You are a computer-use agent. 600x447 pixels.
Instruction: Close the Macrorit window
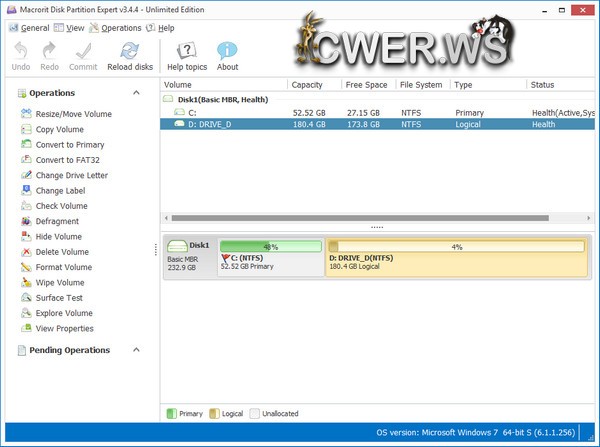pyautogui.click(x=583, y=10)
